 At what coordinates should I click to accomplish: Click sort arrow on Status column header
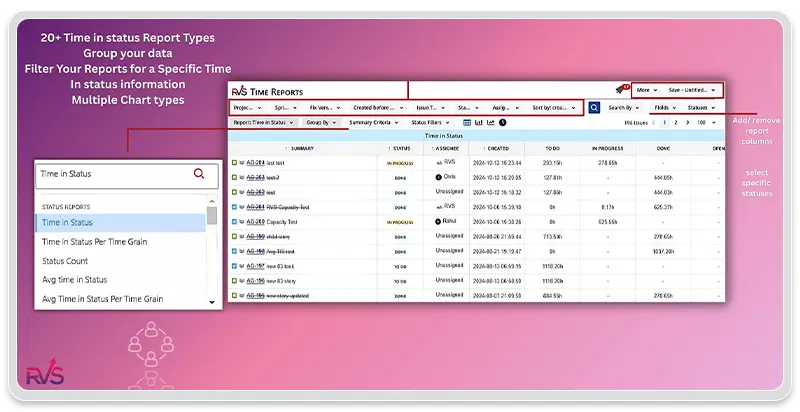(389, 148)
